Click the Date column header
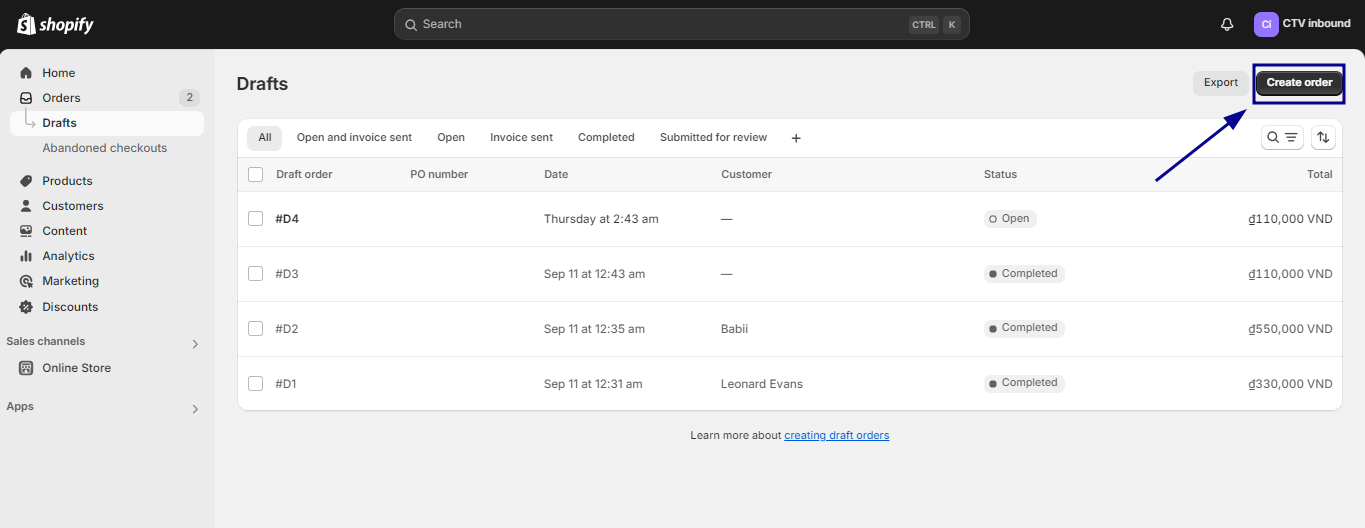Screen dimensions: 1365x528 click(x=556, y=174)
